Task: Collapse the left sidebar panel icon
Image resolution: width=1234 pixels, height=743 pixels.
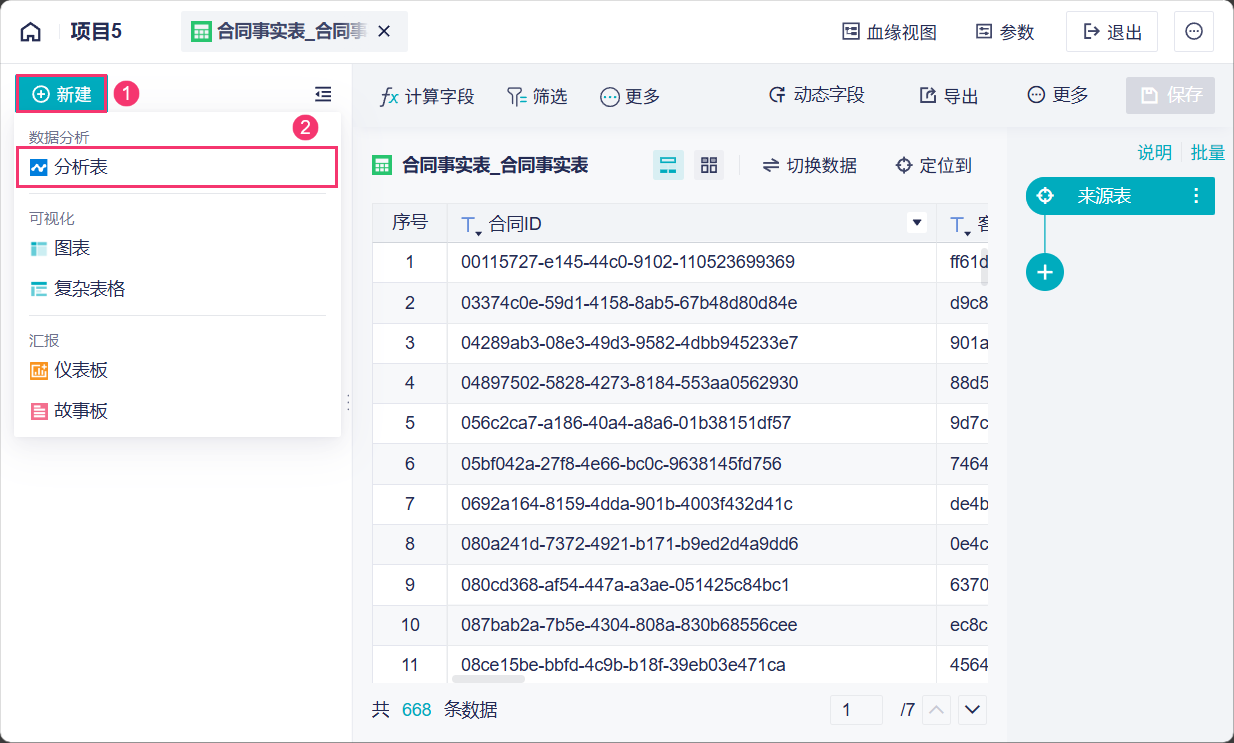Action: pos(323,94)
